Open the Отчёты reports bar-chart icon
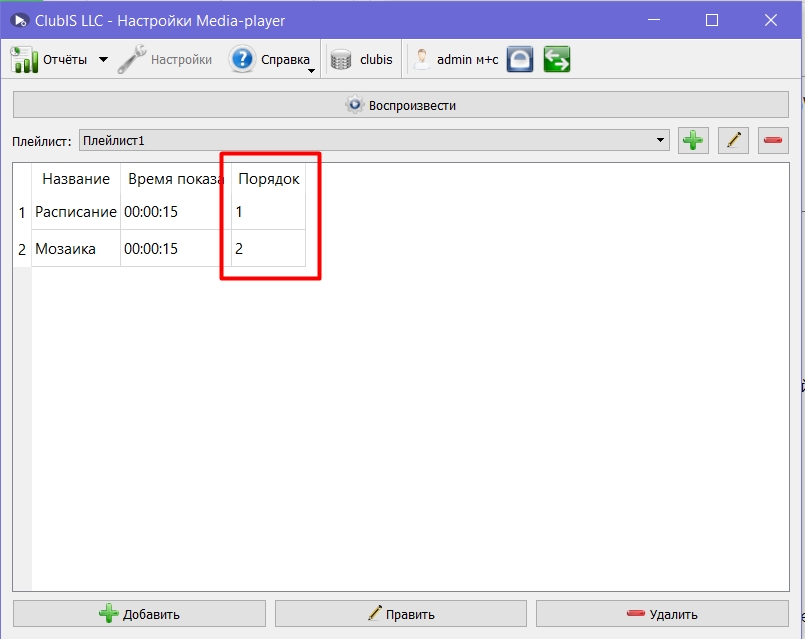Viewport: 805px width, 639px height. (x=24, y=60)
